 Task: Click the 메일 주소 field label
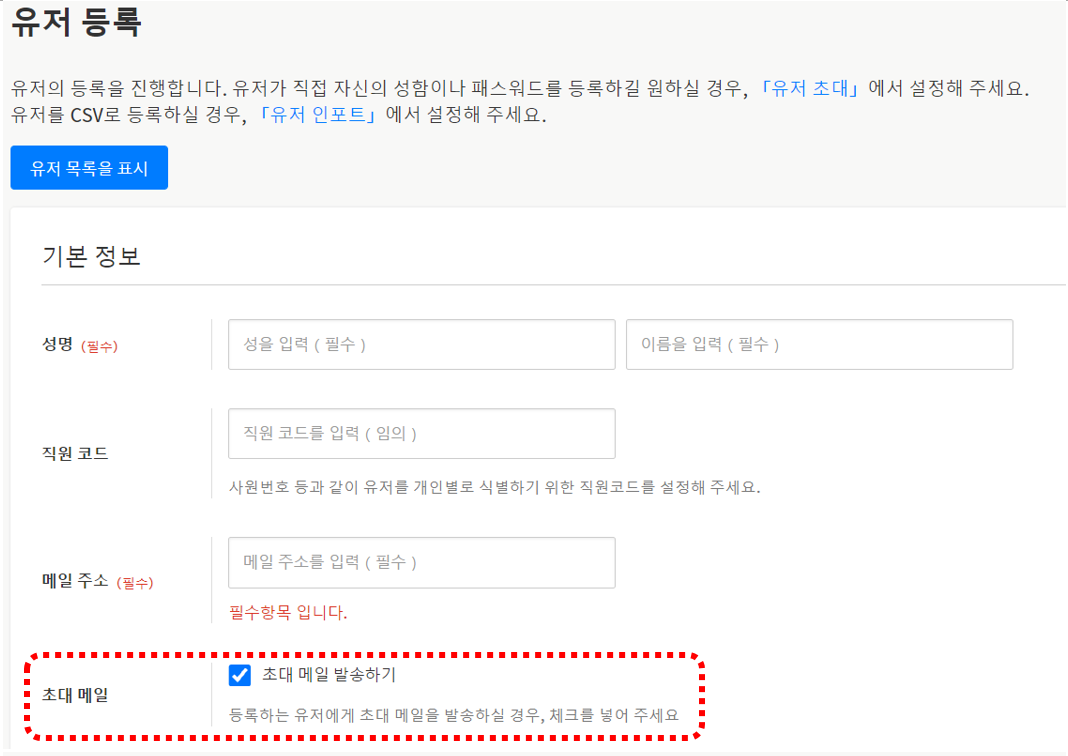75,581
